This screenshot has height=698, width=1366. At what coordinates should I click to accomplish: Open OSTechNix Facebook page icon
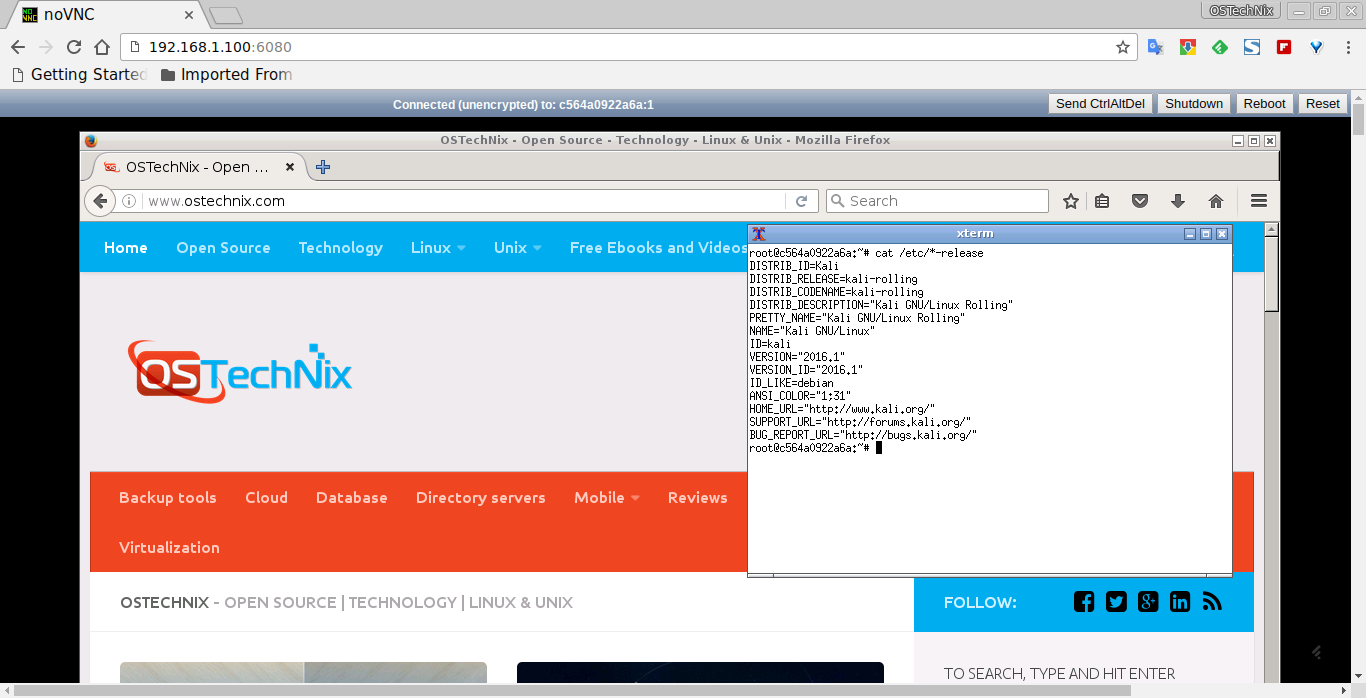1084,602
